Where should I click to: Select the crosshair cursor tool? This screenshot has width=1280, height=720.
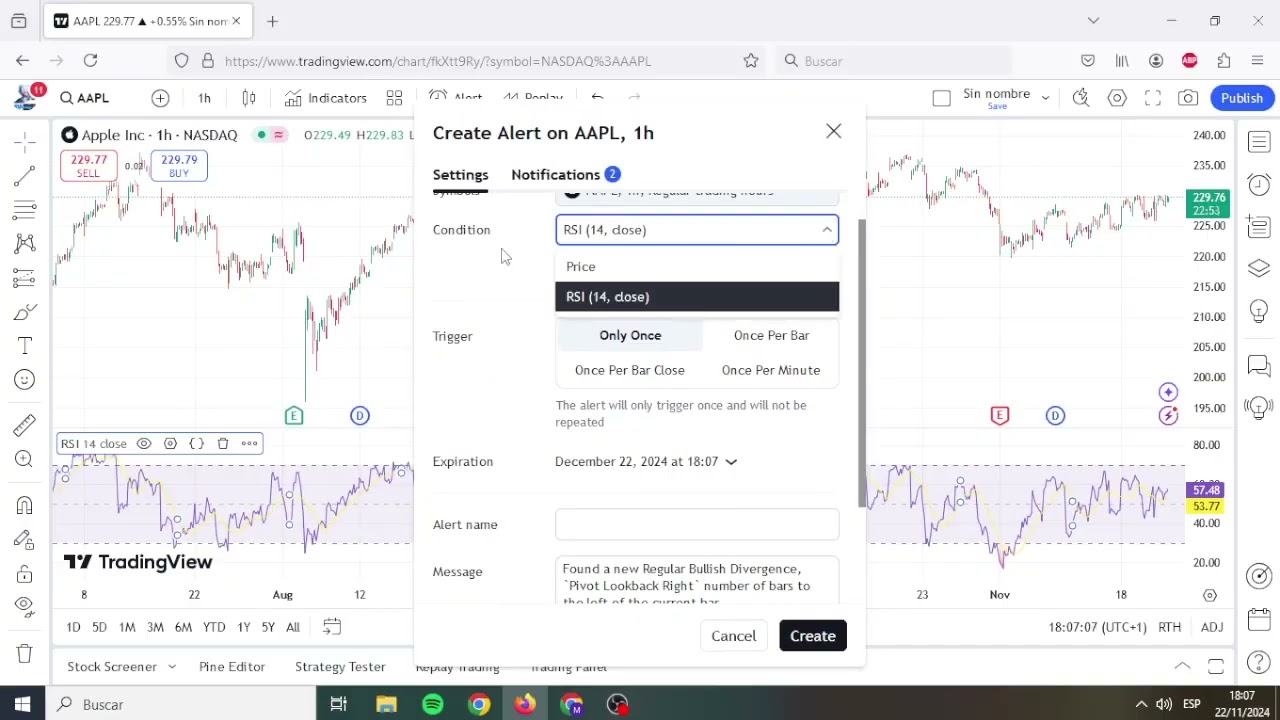point(25,143)
